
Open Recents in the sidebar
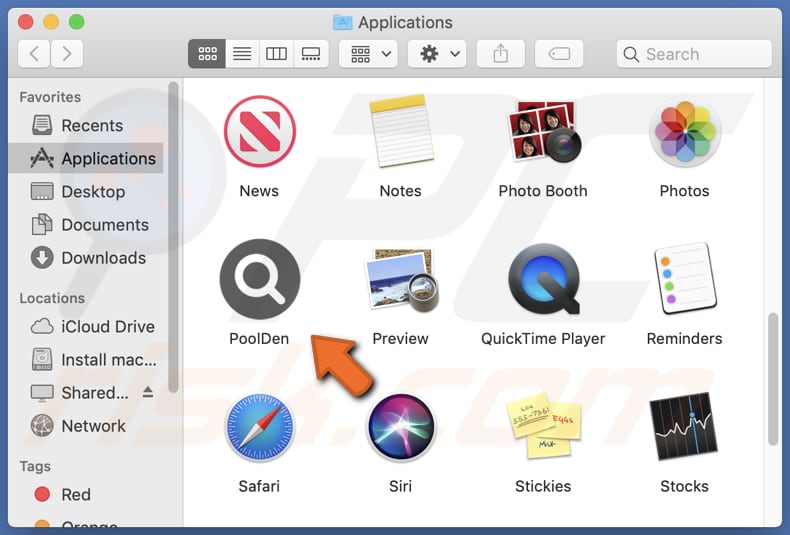[86, 125]
